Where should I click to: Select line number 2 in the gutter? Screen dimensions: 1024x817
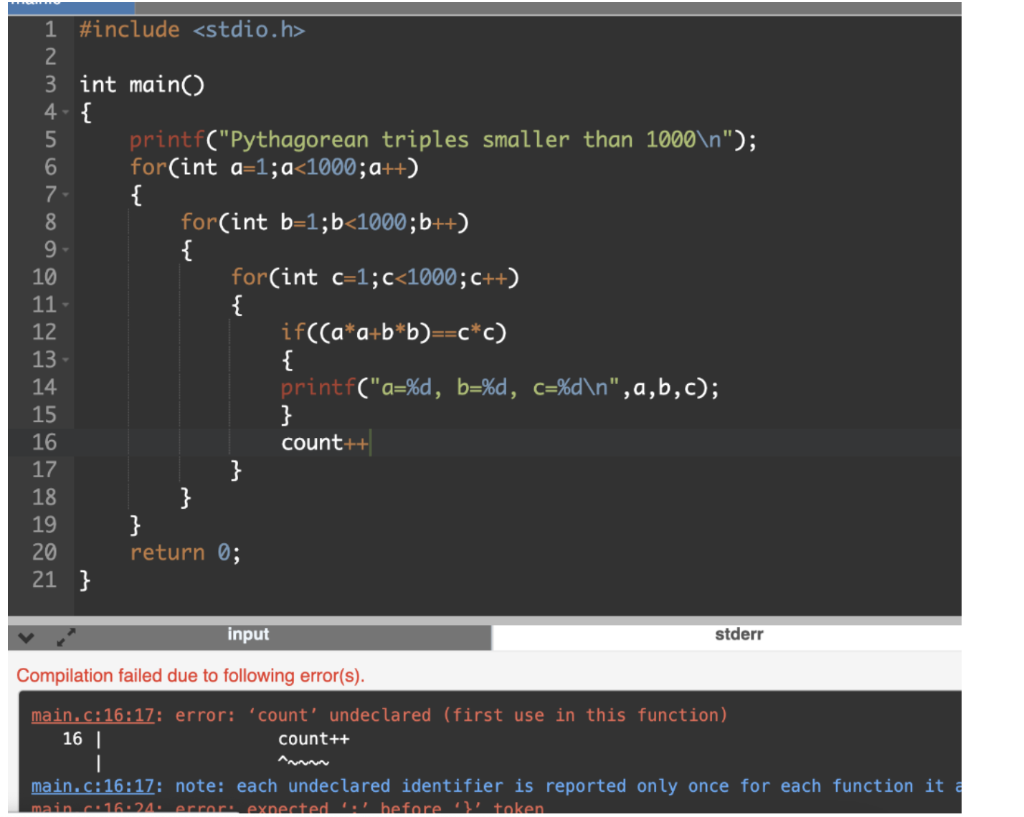pos(50,57)
